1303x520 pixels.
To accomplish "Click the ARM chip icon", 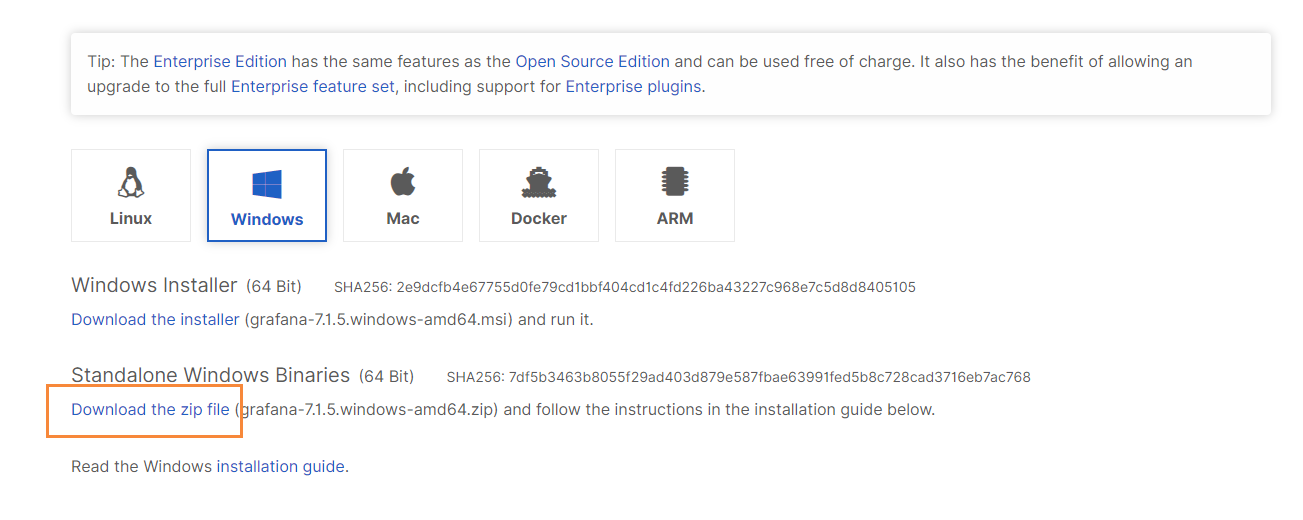I will pyautogui.click(x=675, y=183).
